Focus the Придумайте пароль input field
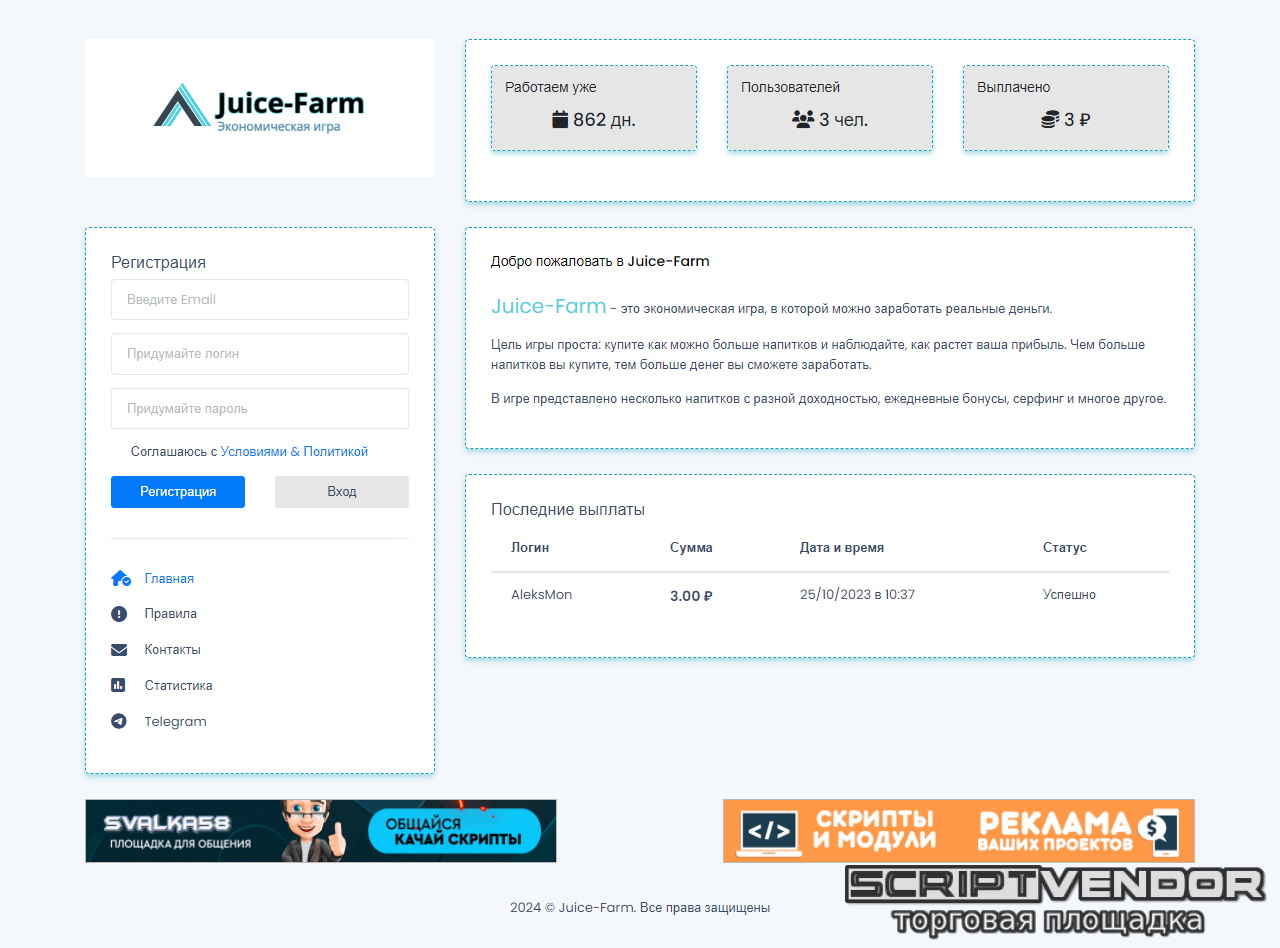 pyautogui.click(x=259, y=409)
